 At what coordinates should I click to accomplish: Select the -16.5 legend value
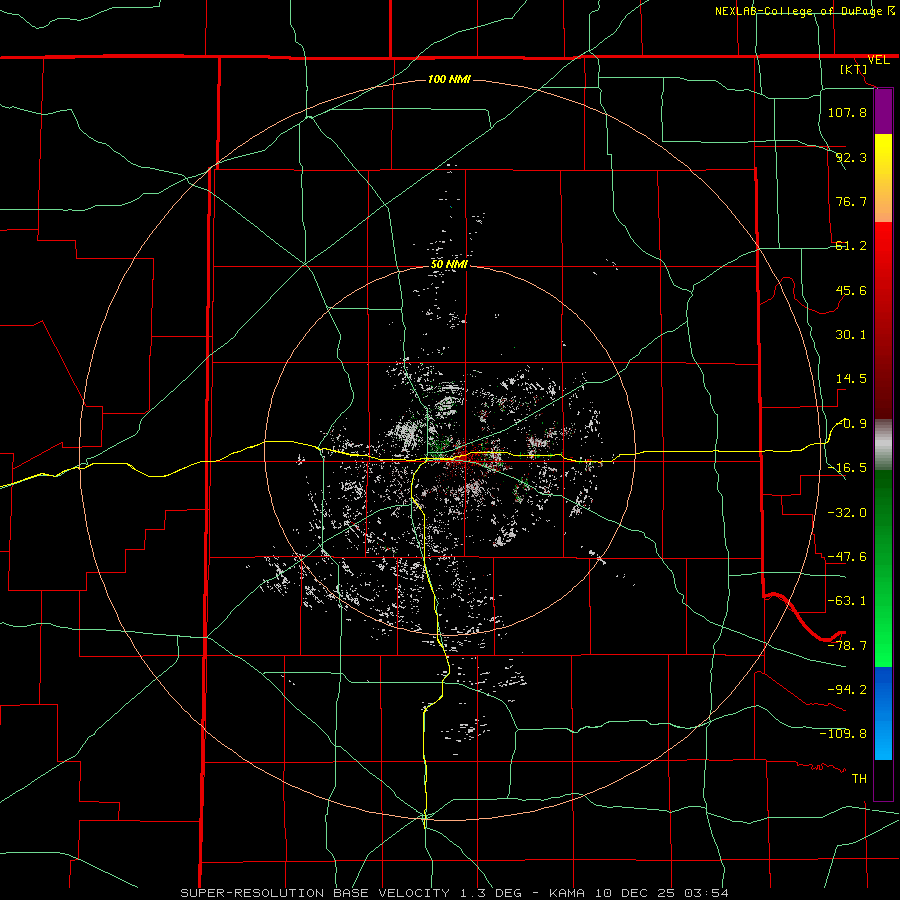click(x=847, y=468)
